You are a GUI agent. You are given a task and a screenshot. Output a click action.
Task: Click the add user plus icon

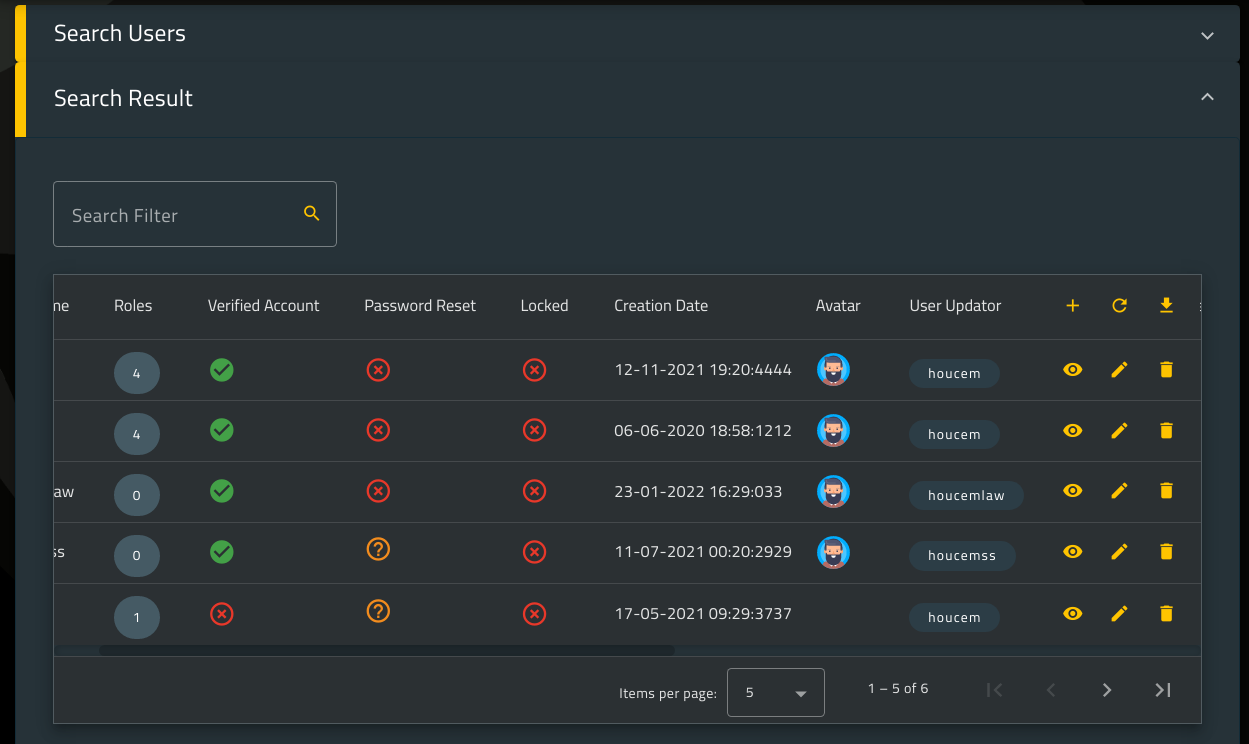click(1073, 306)
